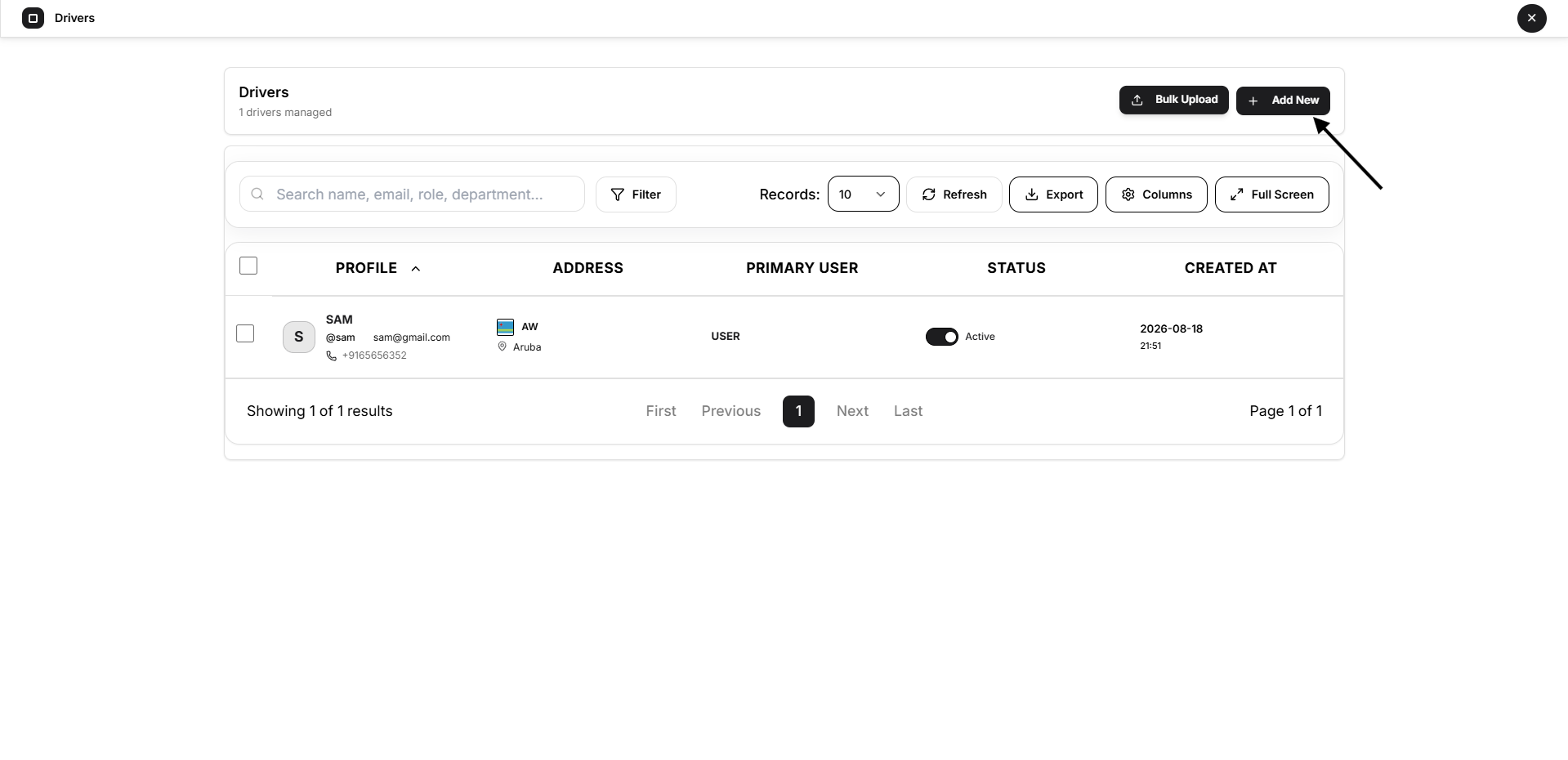Screen dimensions: 1568x760
Task: Click the Aruba flag icon
Action: coord(505,327)
